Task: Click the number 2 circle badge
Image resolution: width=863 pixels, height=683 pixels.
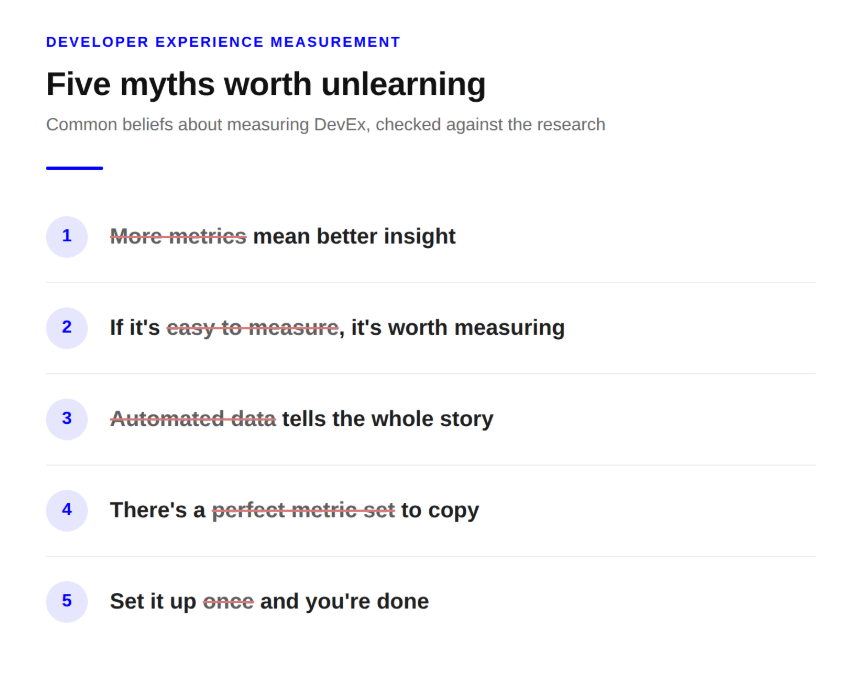Action: [x=67, y=328]
